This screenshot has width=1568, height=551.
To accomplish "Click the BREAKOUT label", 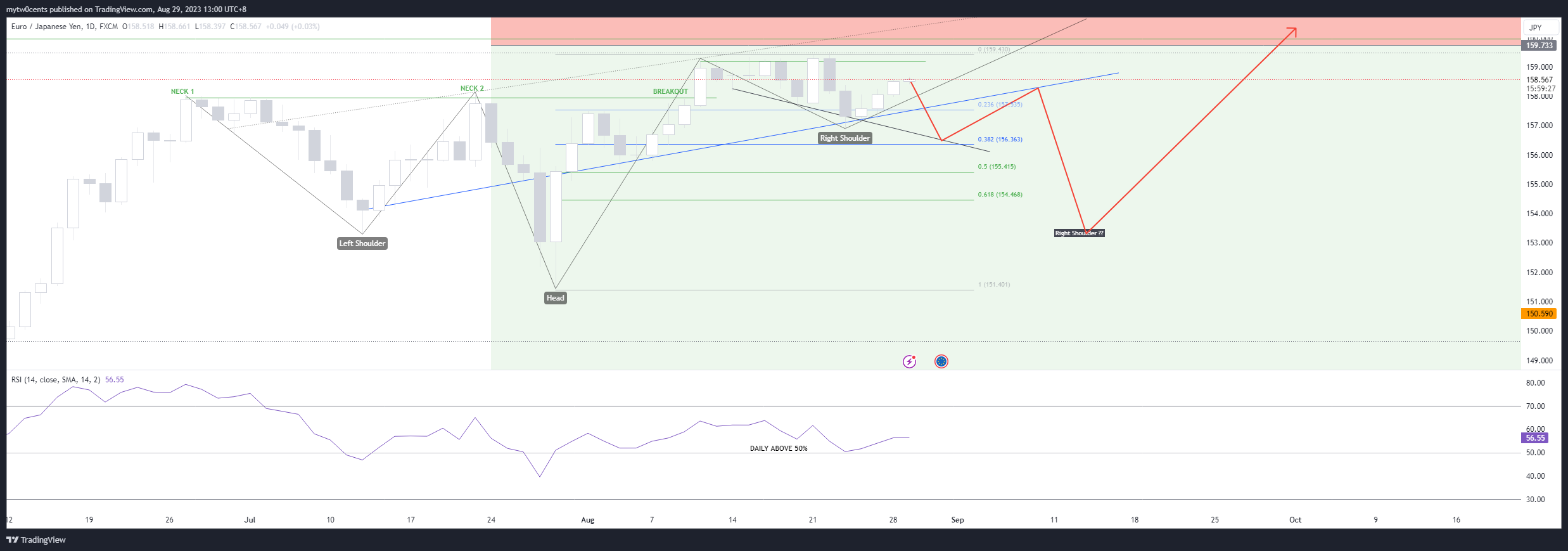I will (x=670, y=91).
